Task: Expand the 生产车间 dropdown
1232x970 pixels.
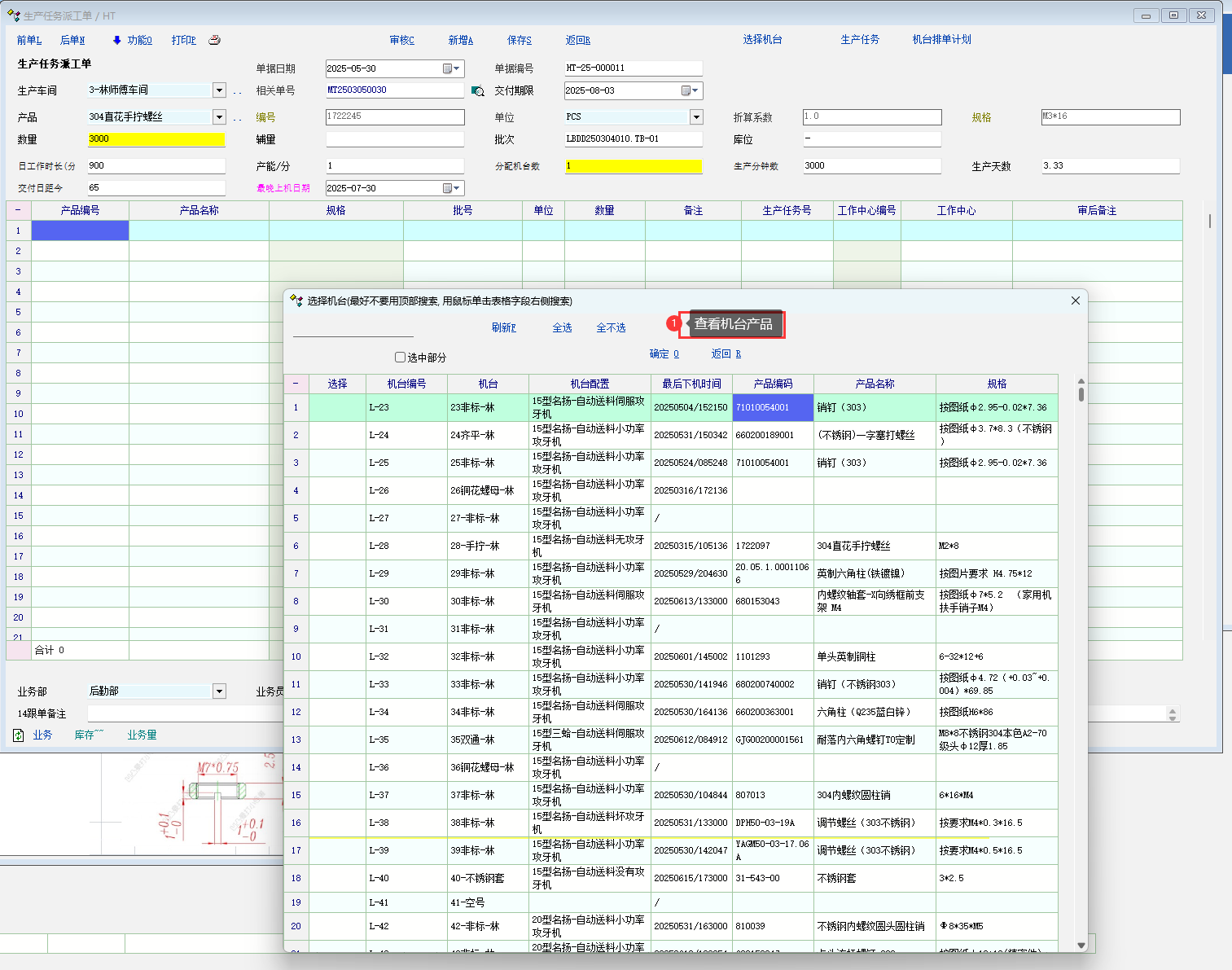Action: (x=219, y=90)
